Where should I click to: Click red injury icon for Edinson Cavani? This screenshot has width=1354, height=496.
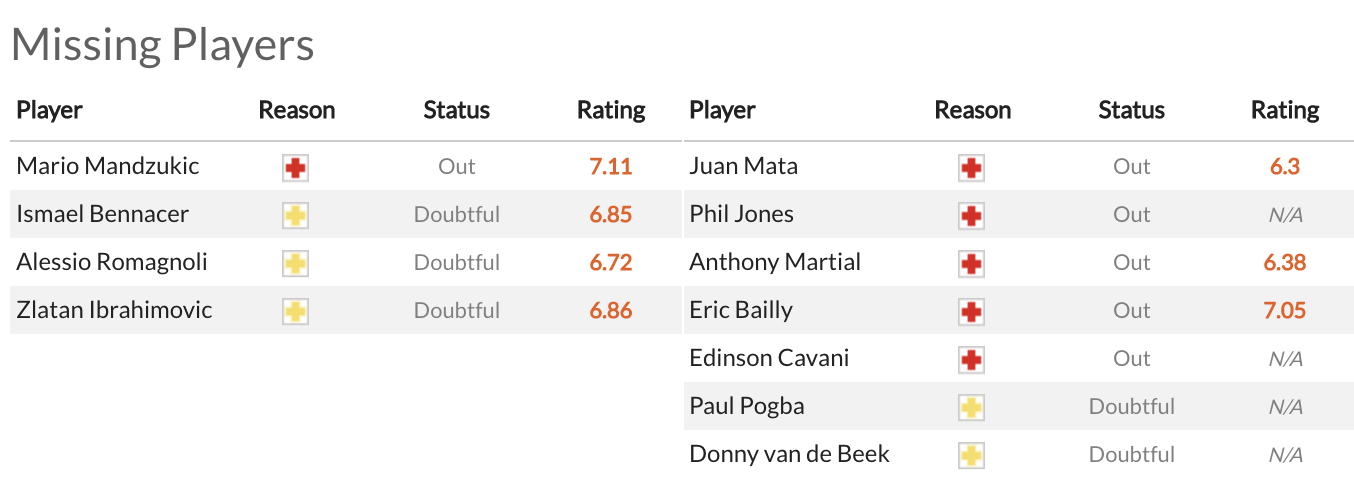point(971,359)
